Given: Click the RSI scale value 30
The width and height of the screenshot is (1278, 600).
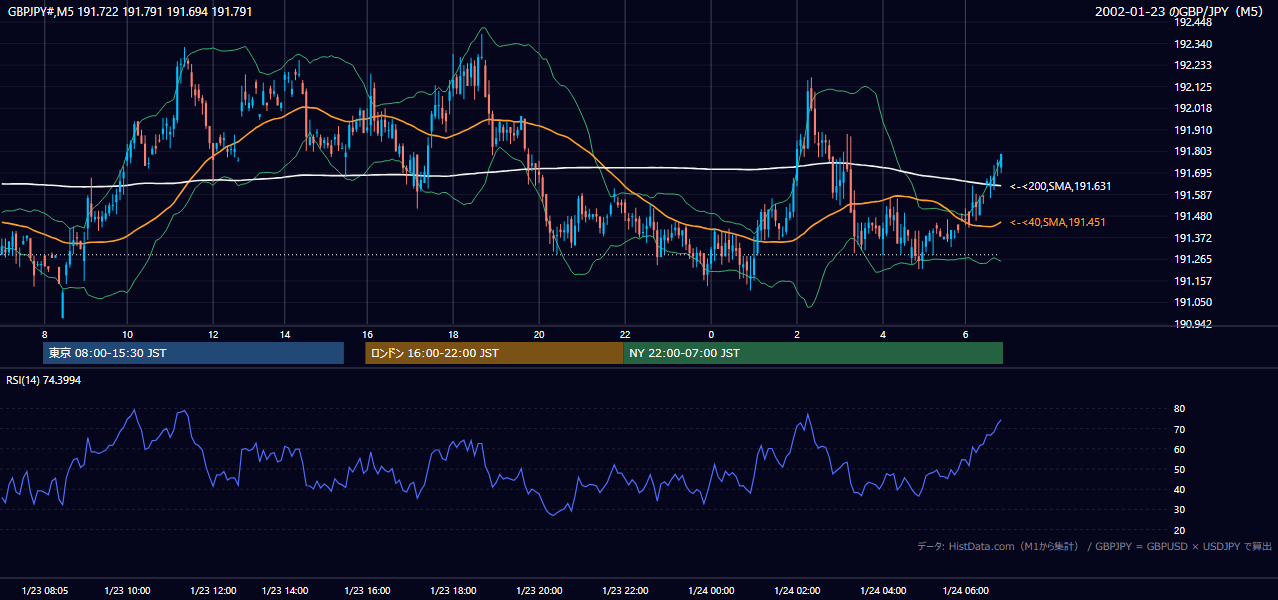Looking at the screenshot, I should point(1180,510).
